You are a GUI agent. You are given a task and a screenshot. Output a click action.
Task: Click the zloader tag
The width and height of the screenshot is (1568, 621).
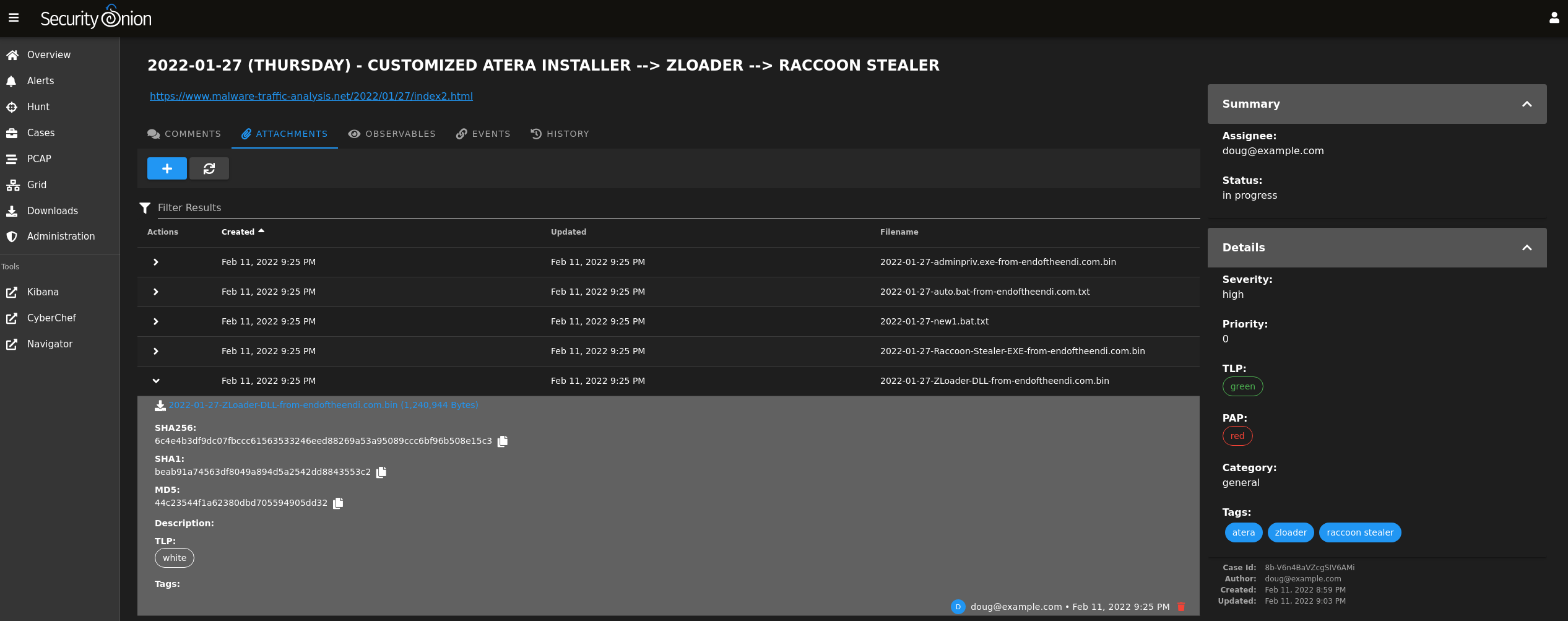(1291, 532)
